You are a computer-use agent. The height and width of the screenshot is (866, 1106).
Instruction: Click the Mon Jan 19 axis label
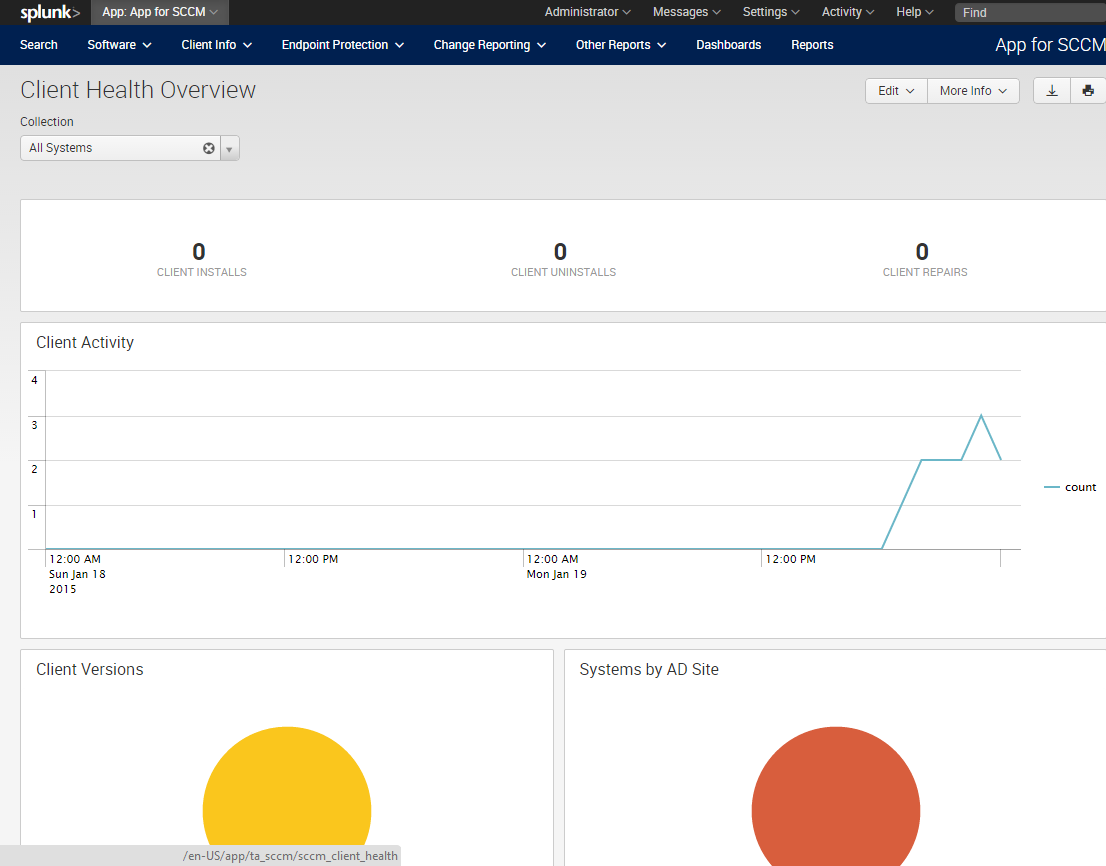[x=557, y=574]
